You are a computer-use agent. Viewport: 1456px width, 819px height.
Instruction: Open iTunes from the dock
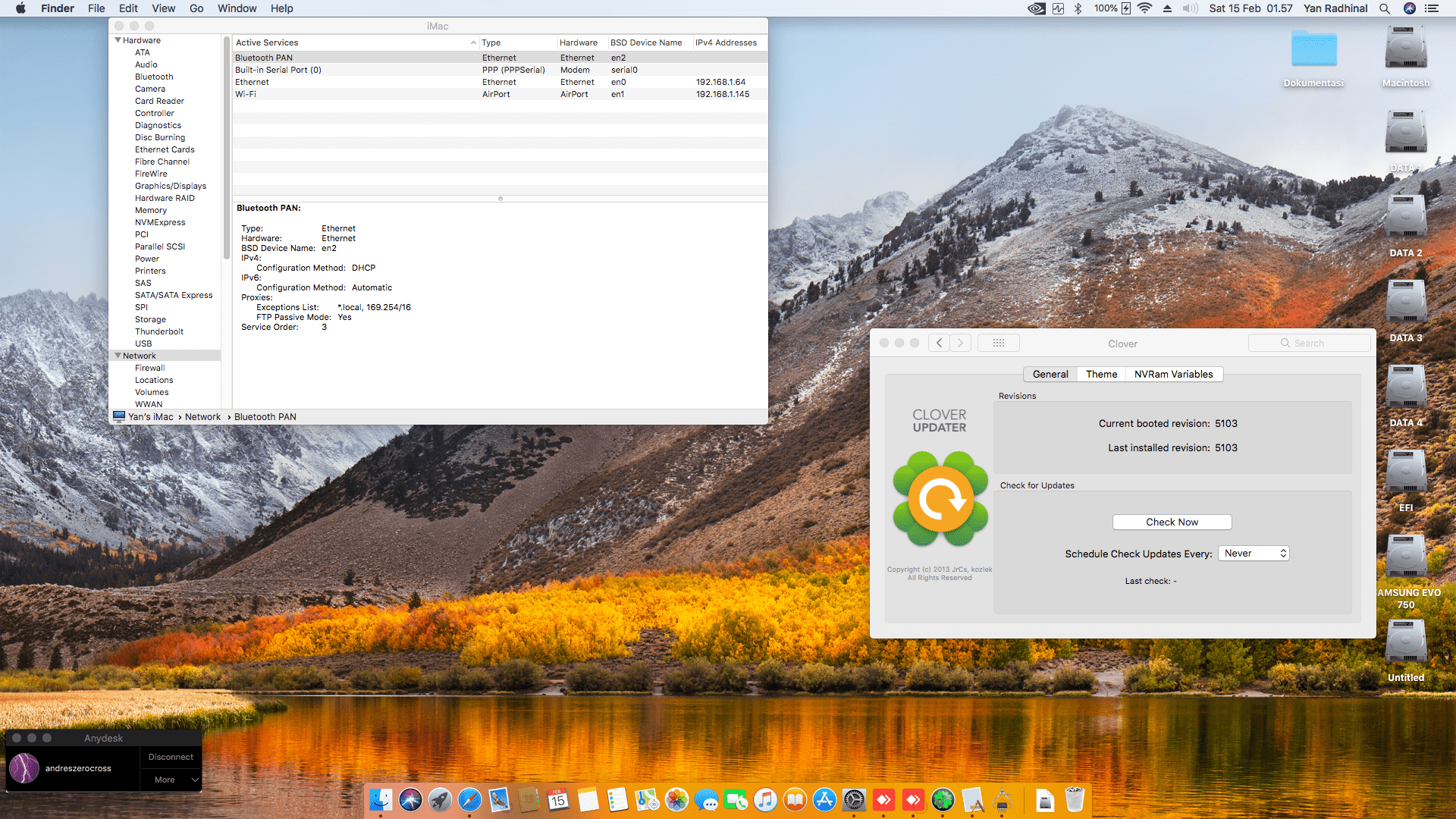tap(765, 800)
